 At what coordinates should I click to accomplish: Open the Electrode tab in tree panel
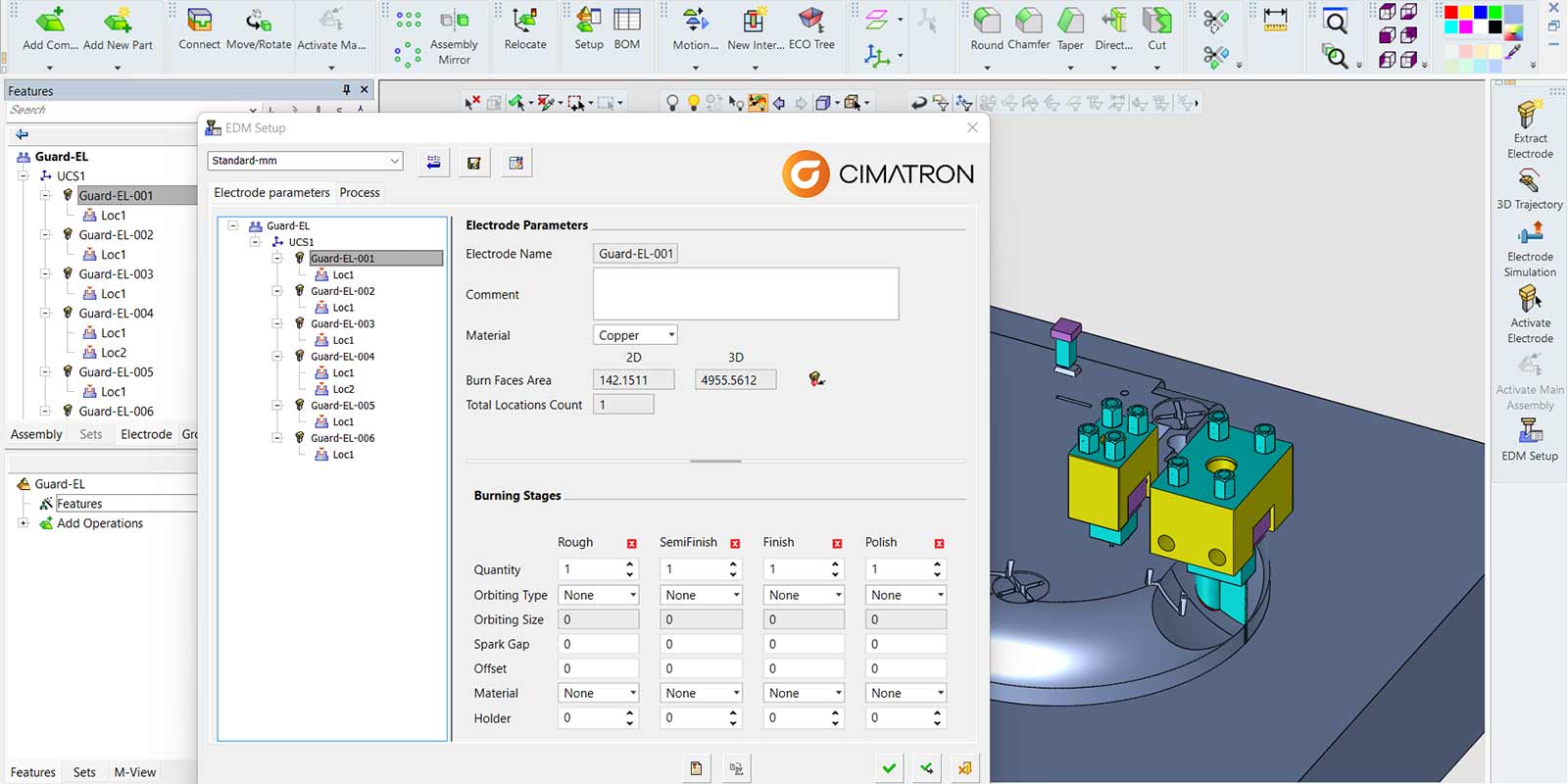click(x=146, y=434)
